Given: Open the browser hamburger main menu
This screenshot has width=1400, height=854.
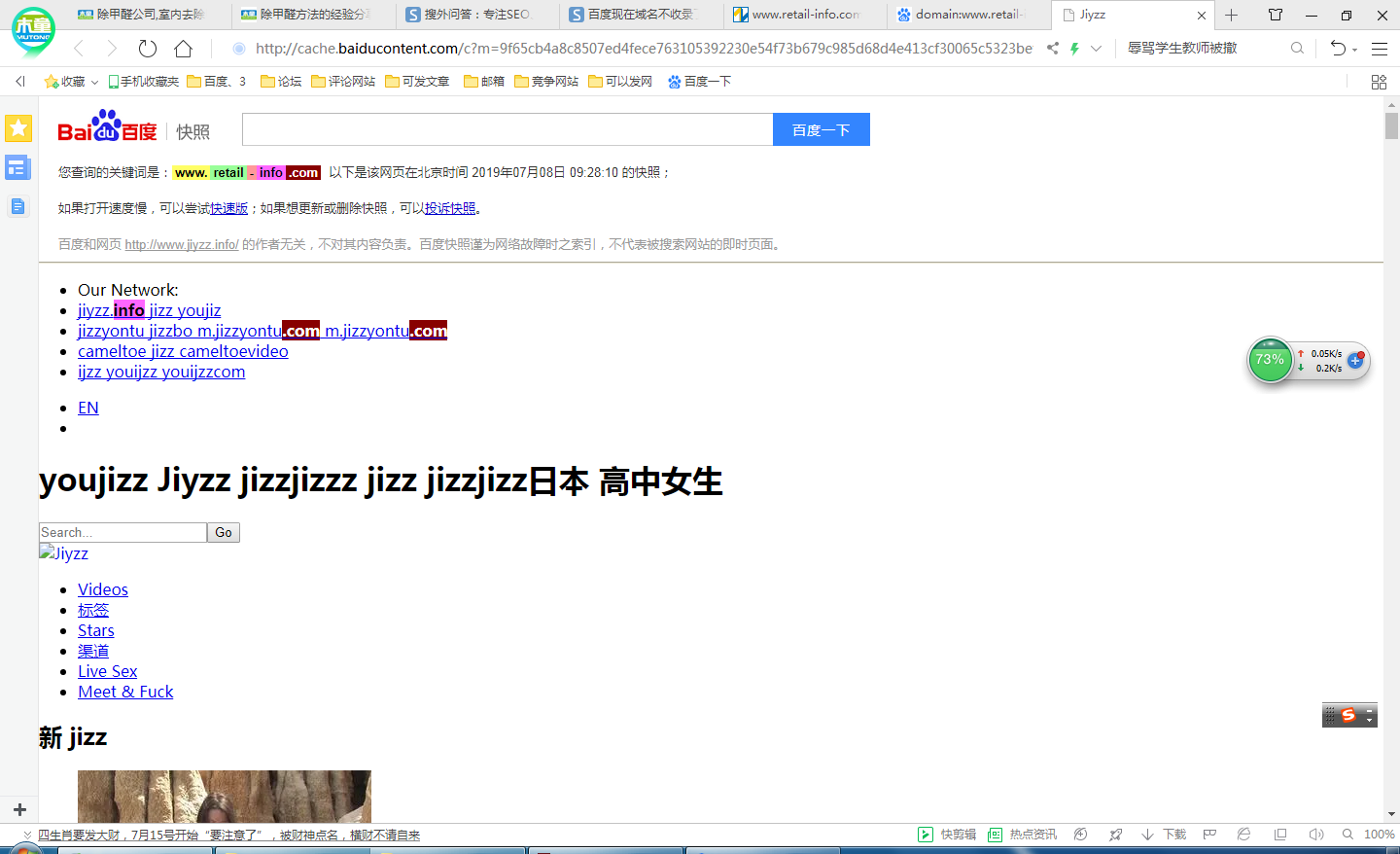Looking at the screenshot, I should 1379,49.
